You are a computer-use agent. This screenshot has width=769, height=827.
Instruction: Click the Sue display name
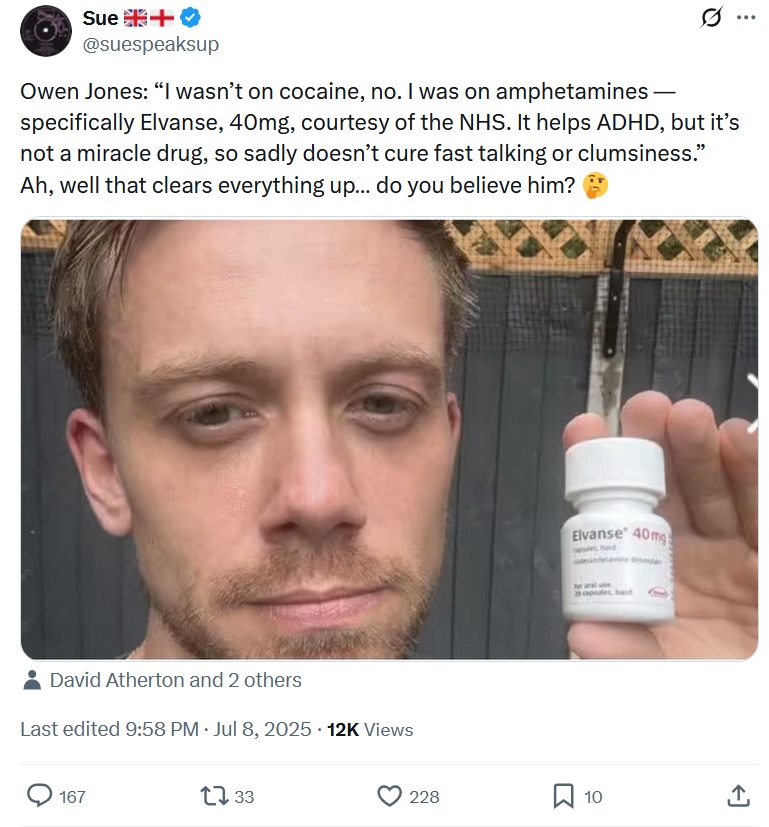(100, 18)
